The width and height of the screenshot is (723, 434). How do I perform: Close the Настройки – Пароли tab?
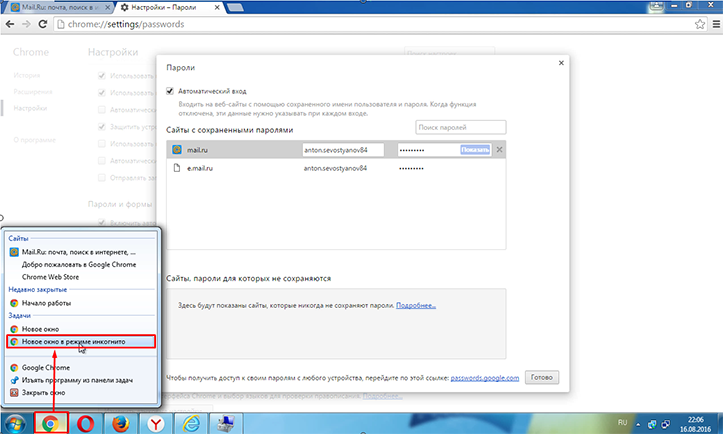click(x=217, y=7)
